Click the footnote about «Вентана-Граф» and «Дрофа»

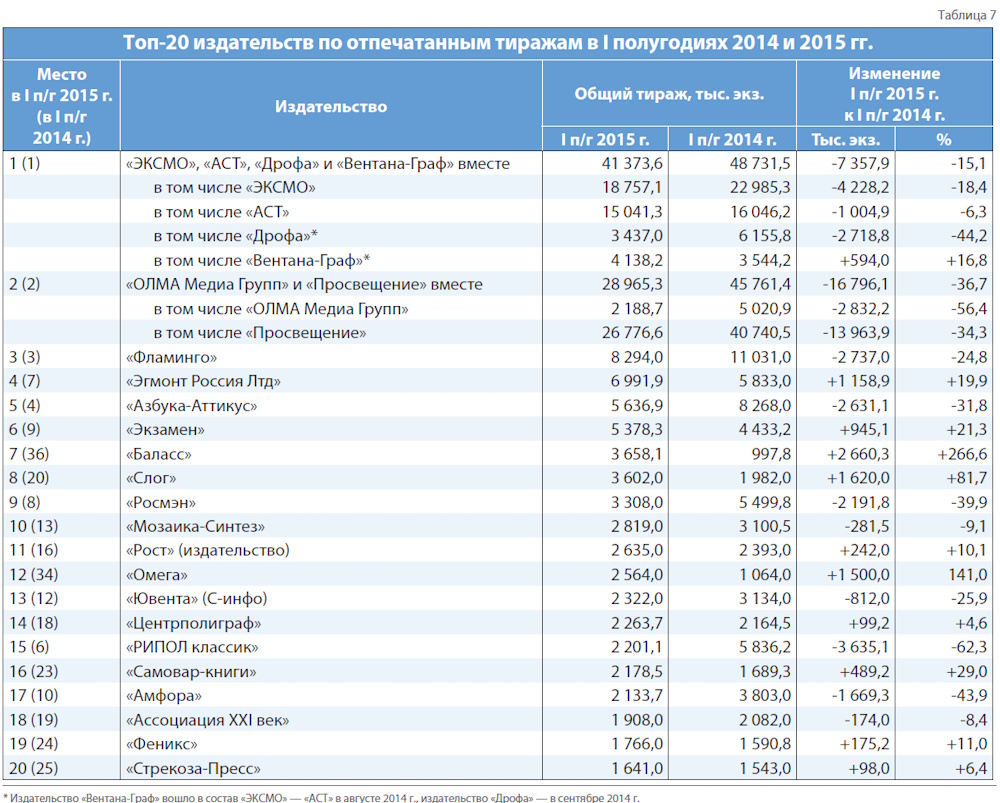(321, 797)
